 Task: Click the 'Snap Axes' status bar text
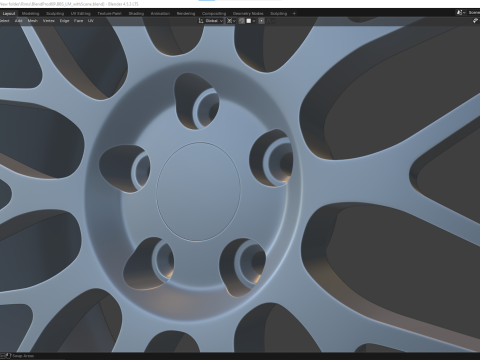[23, 356]
